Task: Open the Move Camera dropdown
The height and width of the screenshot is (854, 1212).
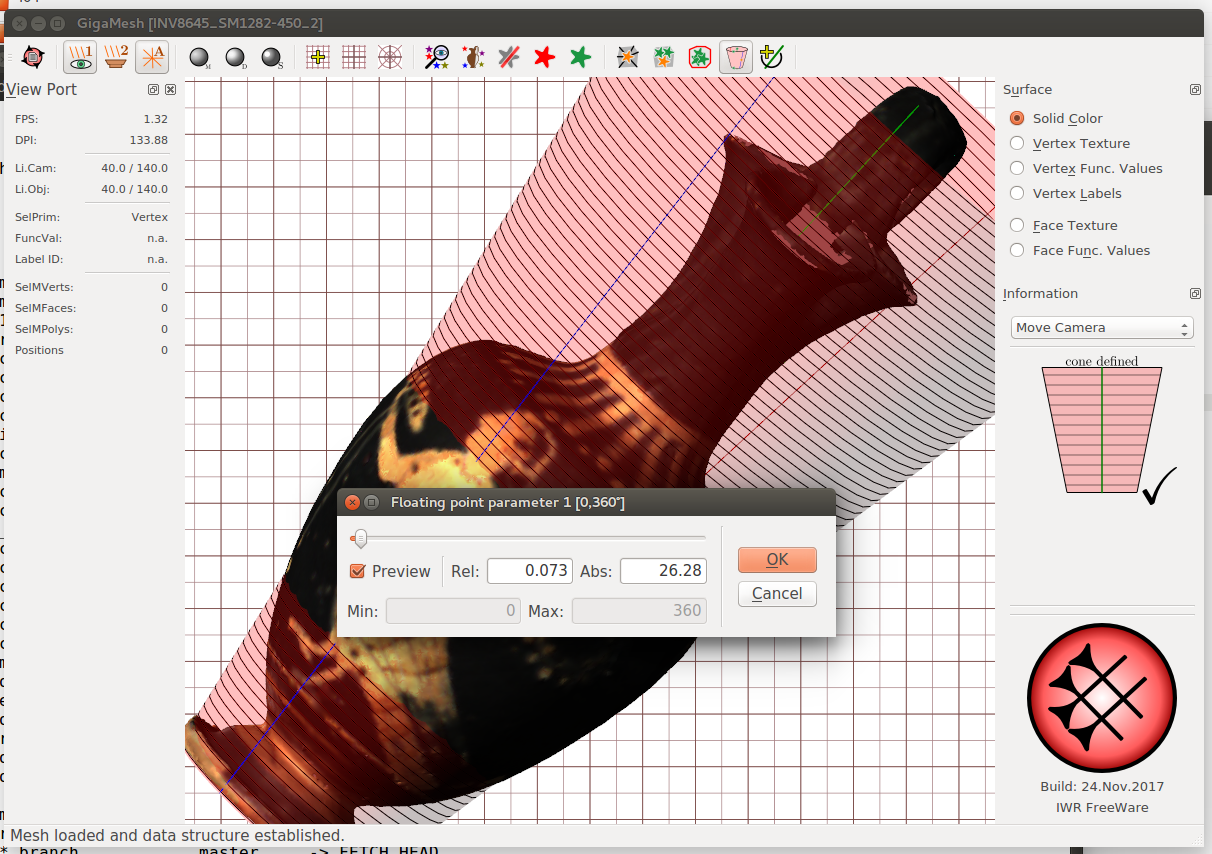Action: pos(1101,327)
